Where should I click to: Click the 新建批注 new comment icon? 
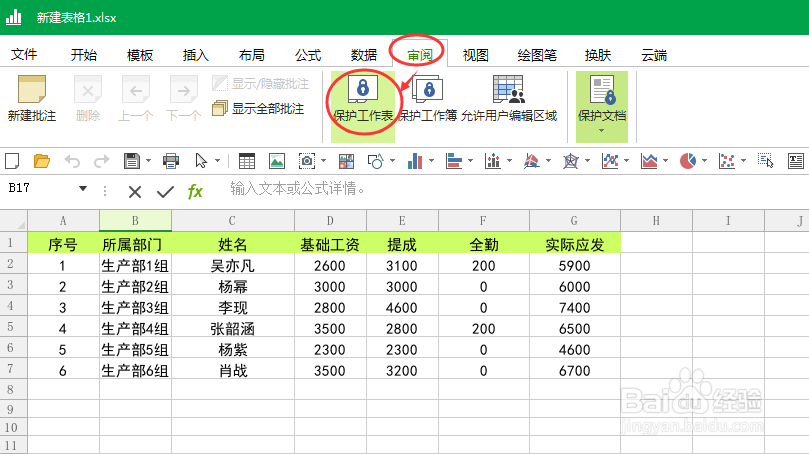tap(31, 89)
